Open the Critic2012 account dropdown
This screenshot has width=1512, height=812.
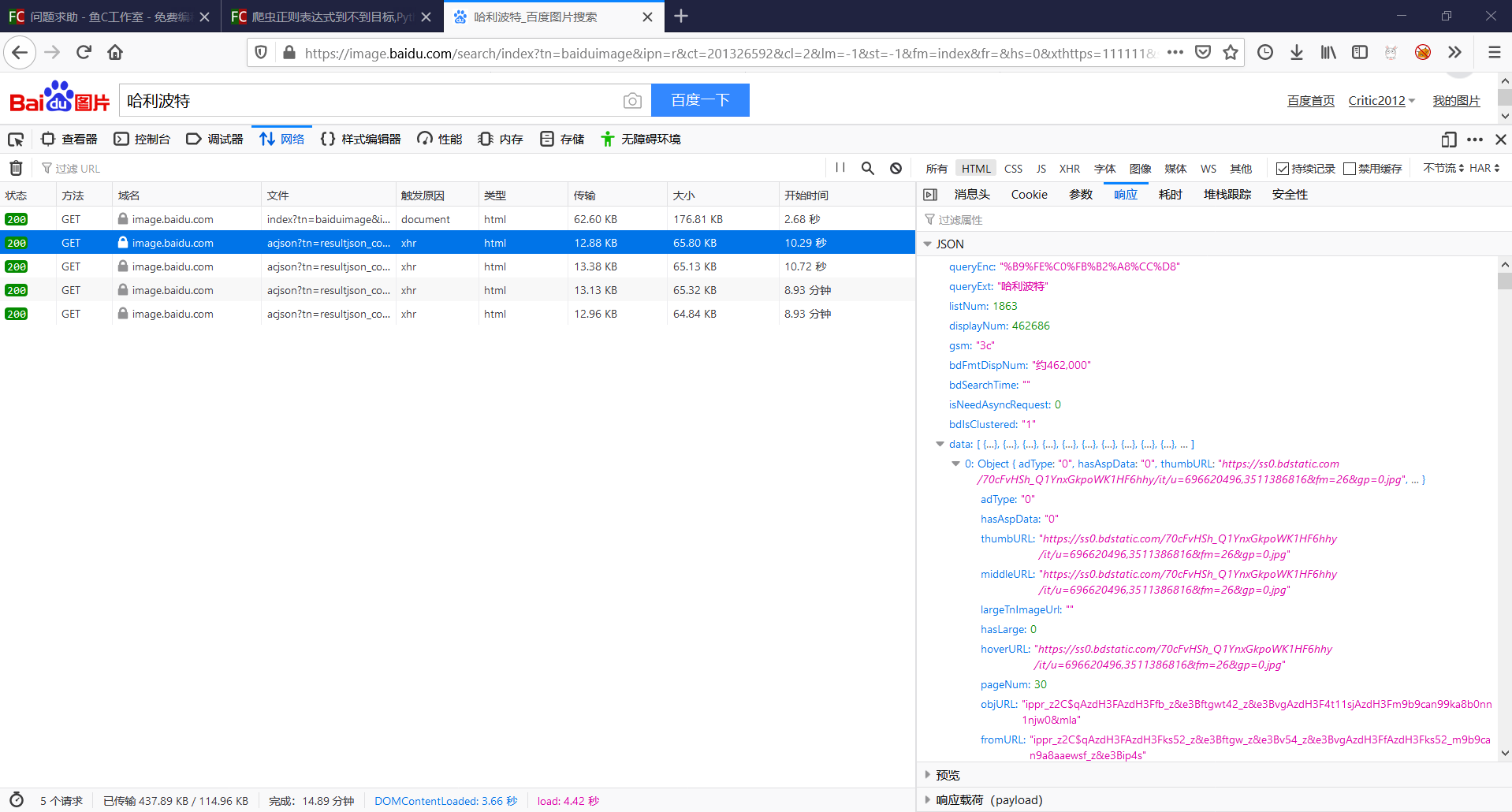pos(1381,101)
